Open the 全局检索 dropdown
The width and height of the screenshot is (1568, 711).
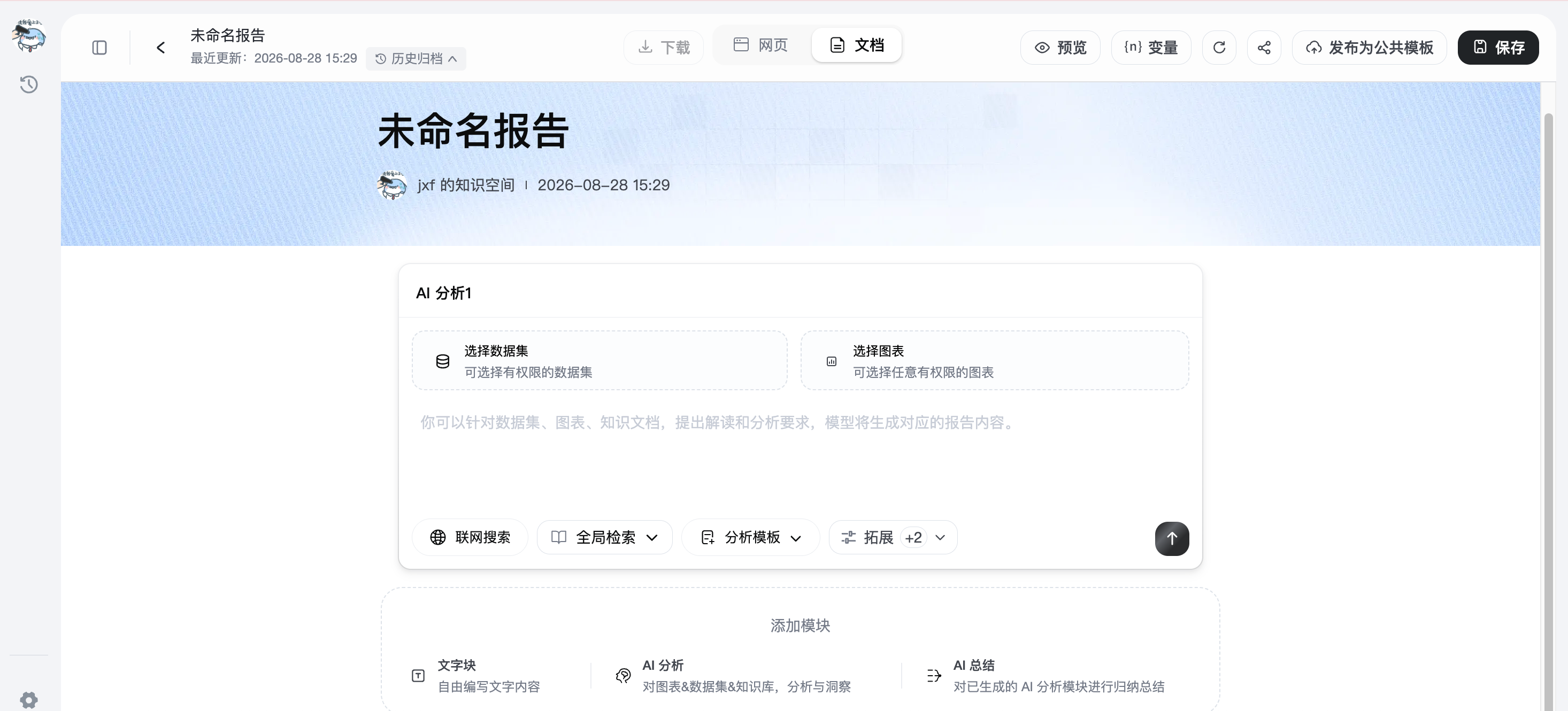tap(604, 538)
